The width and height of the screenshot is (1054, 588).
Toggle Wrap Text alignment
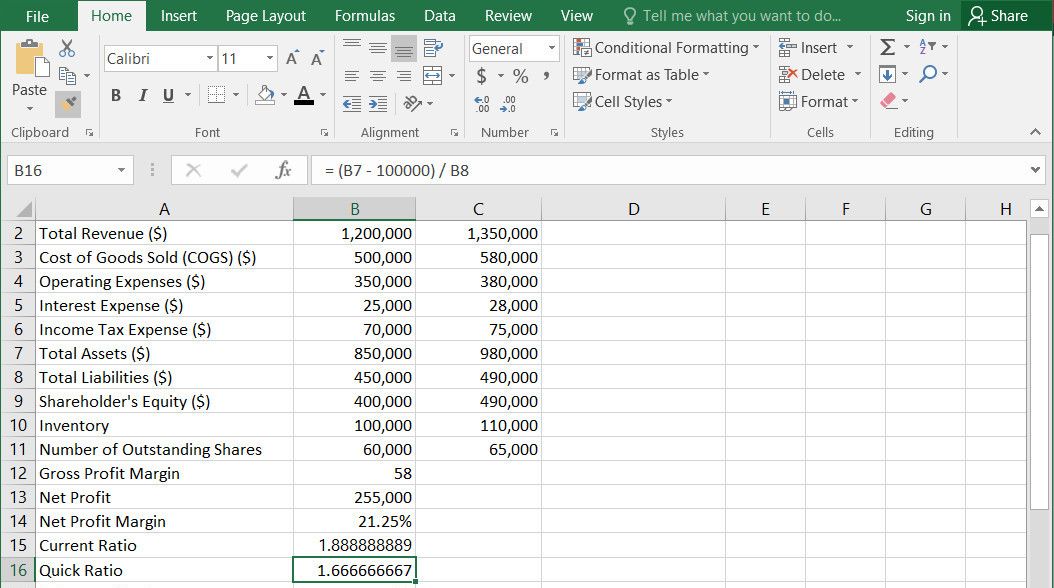pos(434,46)
